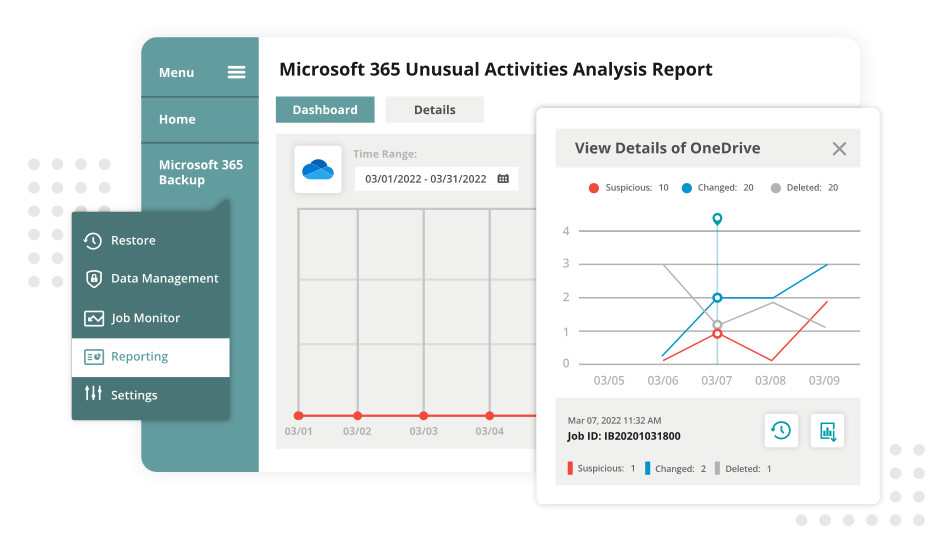Click the Job Monitor chart icon
The image size is (950, 554).
coord(93,318)
